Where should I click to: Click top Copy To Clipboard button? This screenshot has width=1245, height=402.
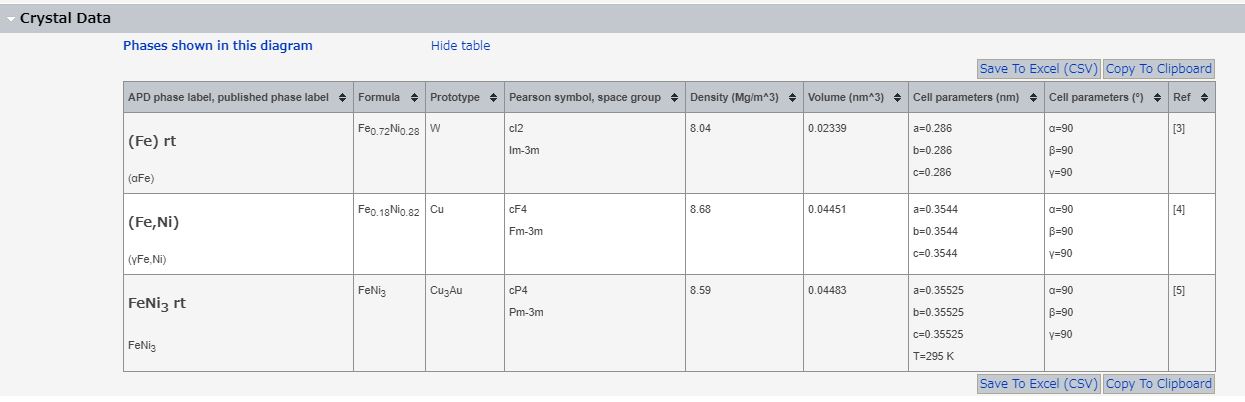point(1159,69)
